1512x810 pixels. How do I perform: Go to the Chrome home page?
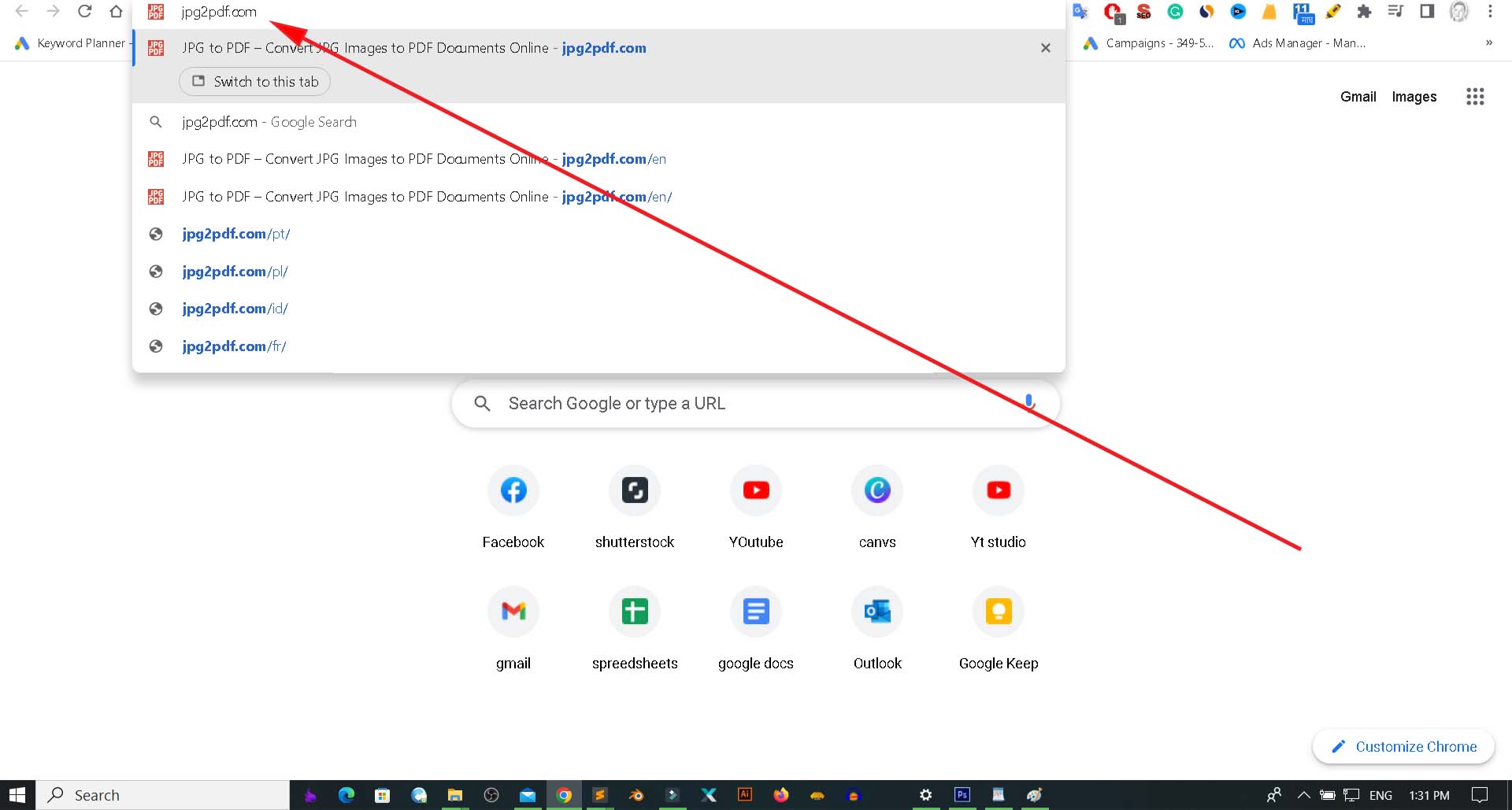[116, 11]
